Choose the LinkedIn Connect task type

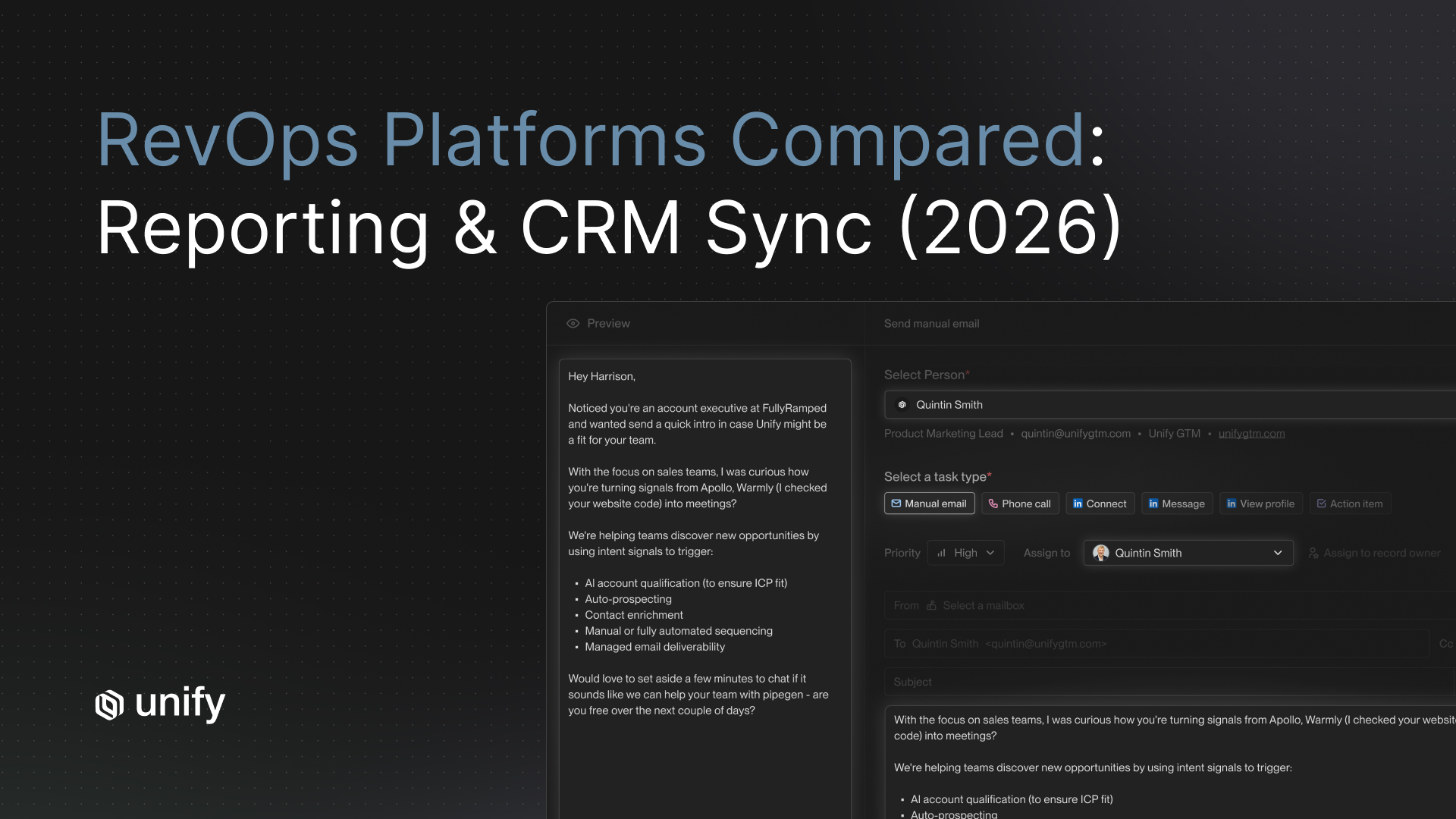pyautogui.click(x=1100, y=504)
